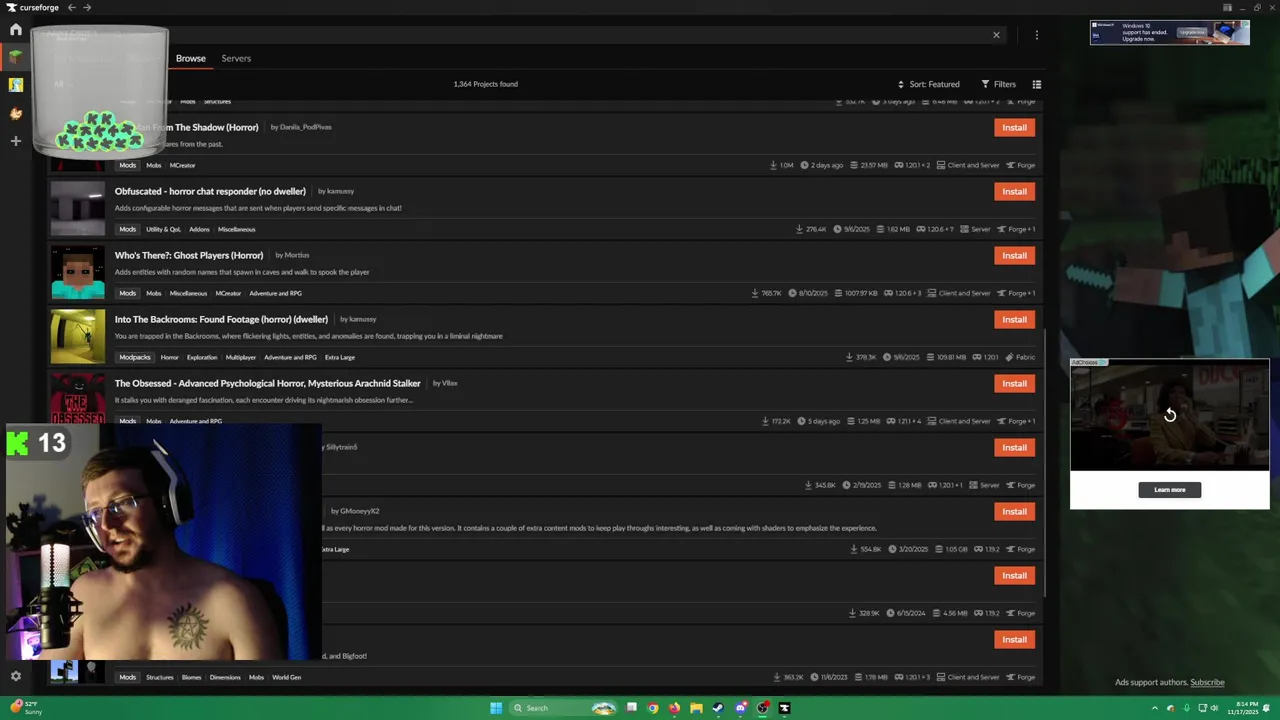Viewport: 1280px width, 720px height.
Task: Open the chicken game icon in sidebar
Action: [15, 113]
